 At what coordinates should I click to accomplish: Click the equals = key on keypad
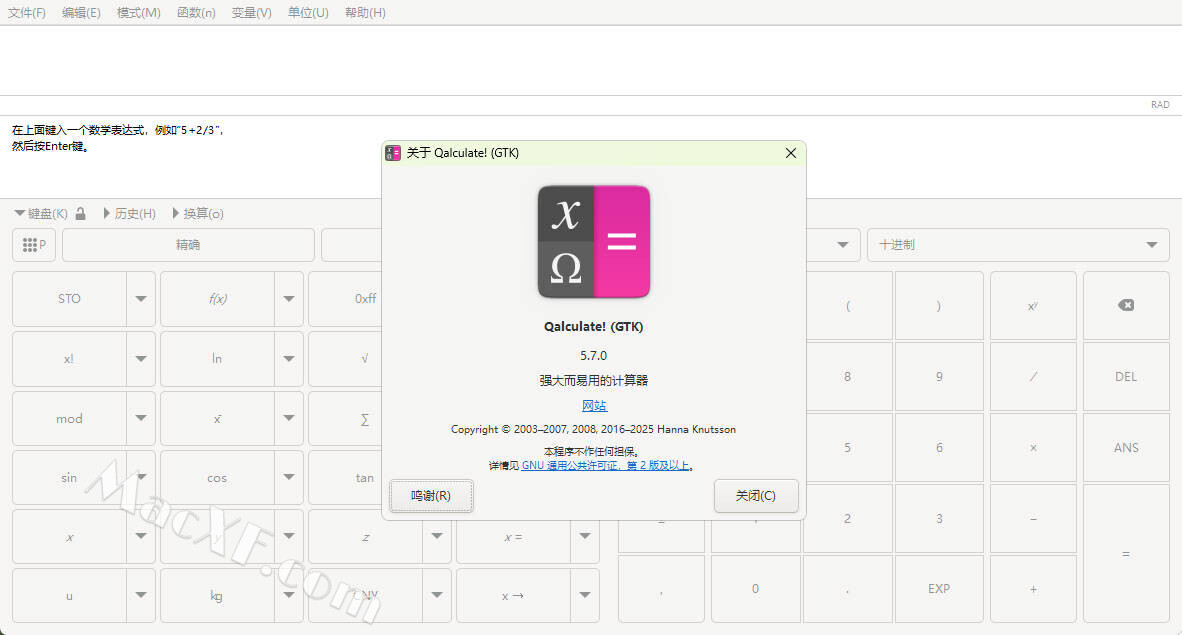[1125, 554]
